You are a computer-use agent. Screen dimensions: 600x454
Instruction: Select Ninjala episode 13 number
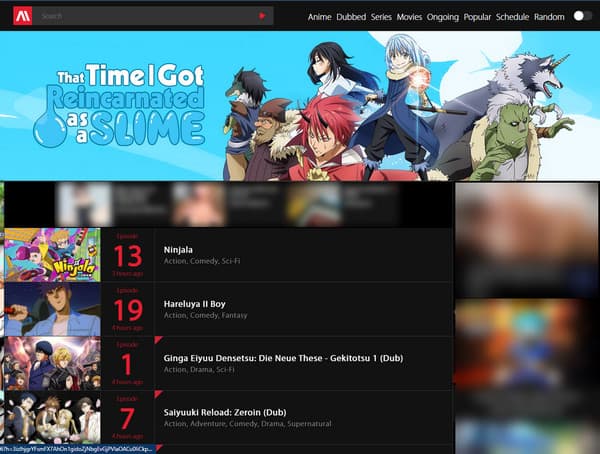128,256
